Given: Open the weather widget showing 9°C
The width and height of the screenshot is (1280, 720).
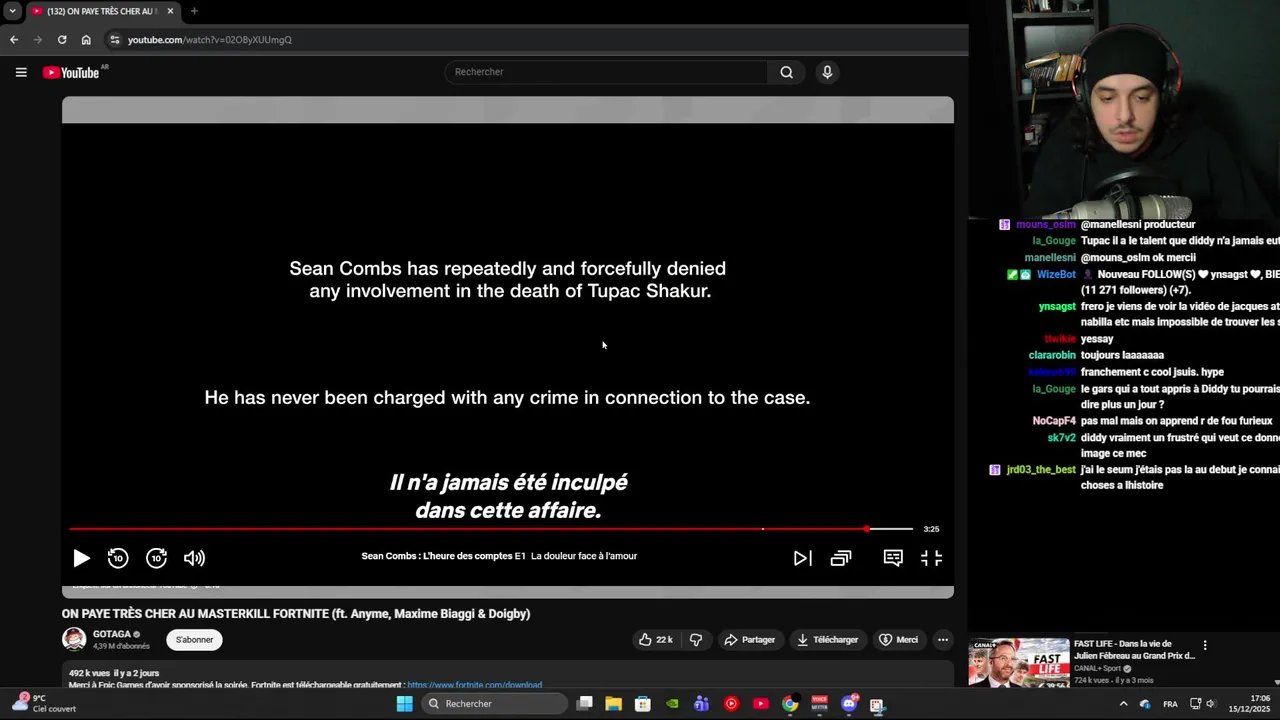Looking at the screenshot, I should coord(45,703).
